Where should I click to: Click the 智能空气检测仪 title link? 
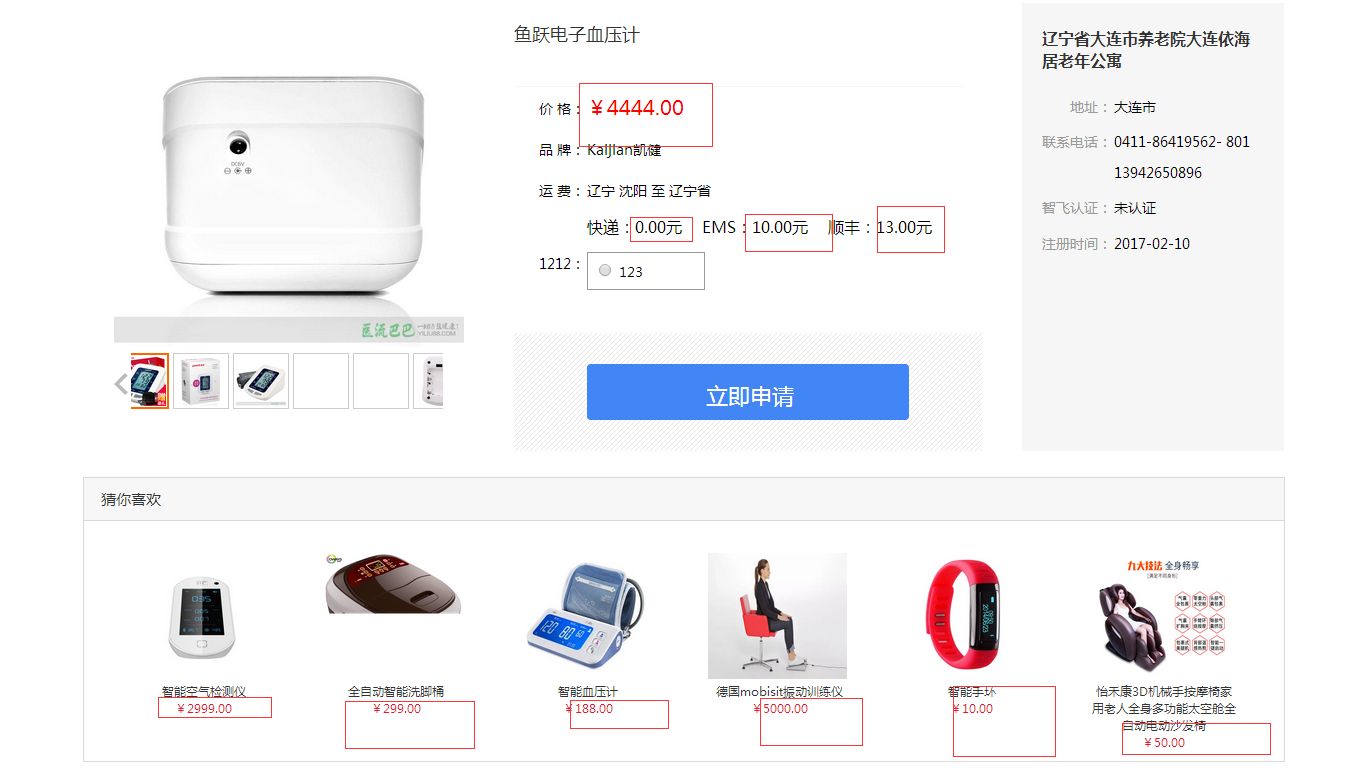[203, 691]
